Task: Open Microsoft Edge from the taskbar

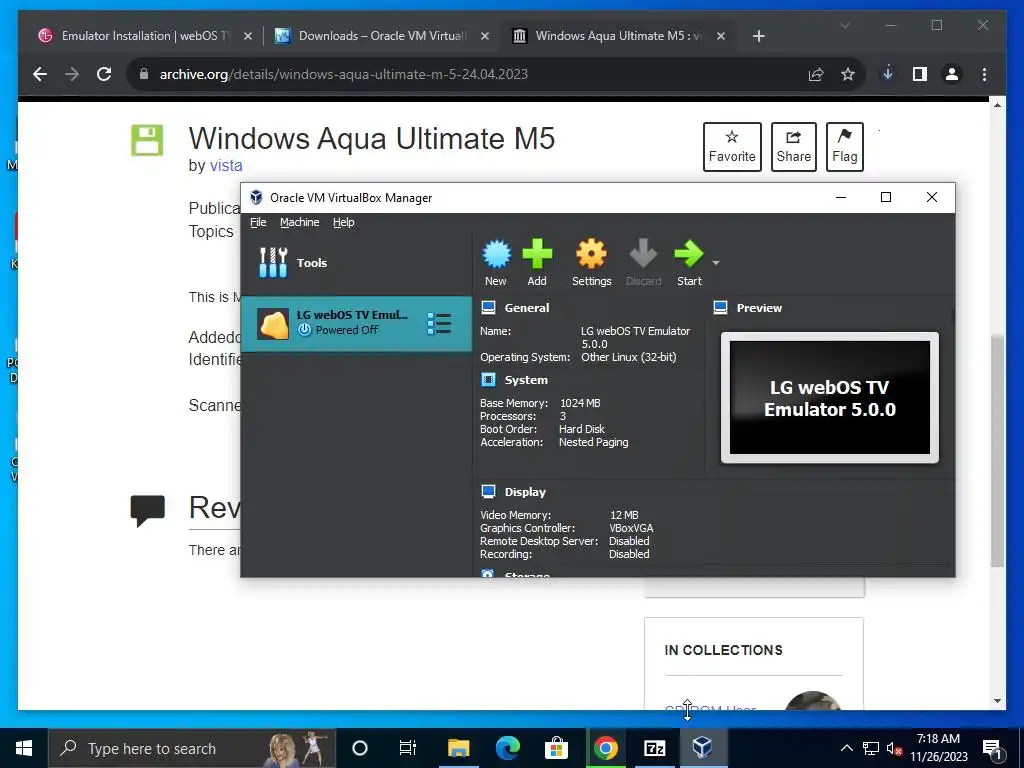Action: click(x=507, y=748)
